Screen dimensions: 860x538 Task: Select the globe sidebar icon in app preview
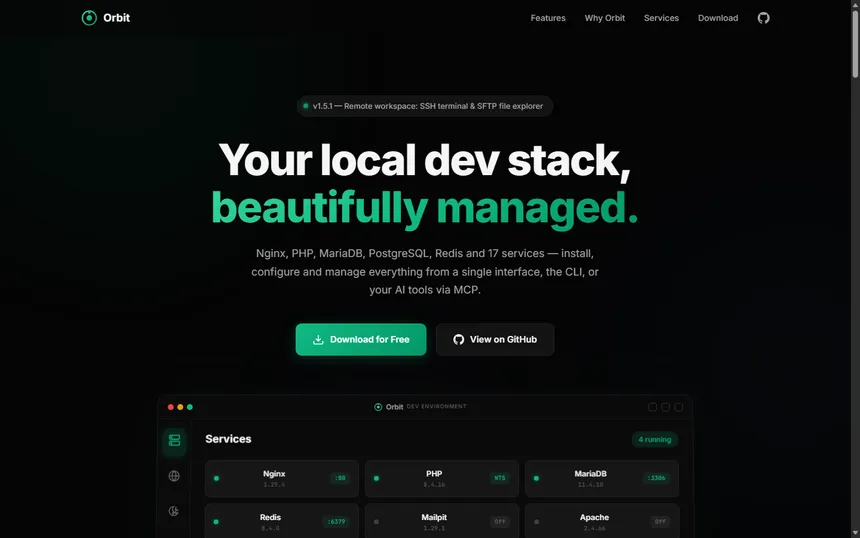pos(174,476)
